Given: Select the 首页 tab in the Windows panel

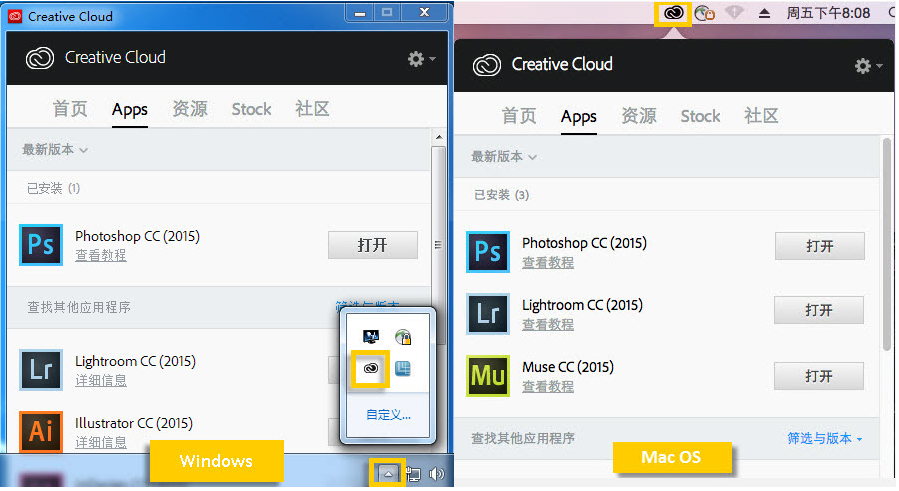Looking at the screenshot, I should 70,109.
